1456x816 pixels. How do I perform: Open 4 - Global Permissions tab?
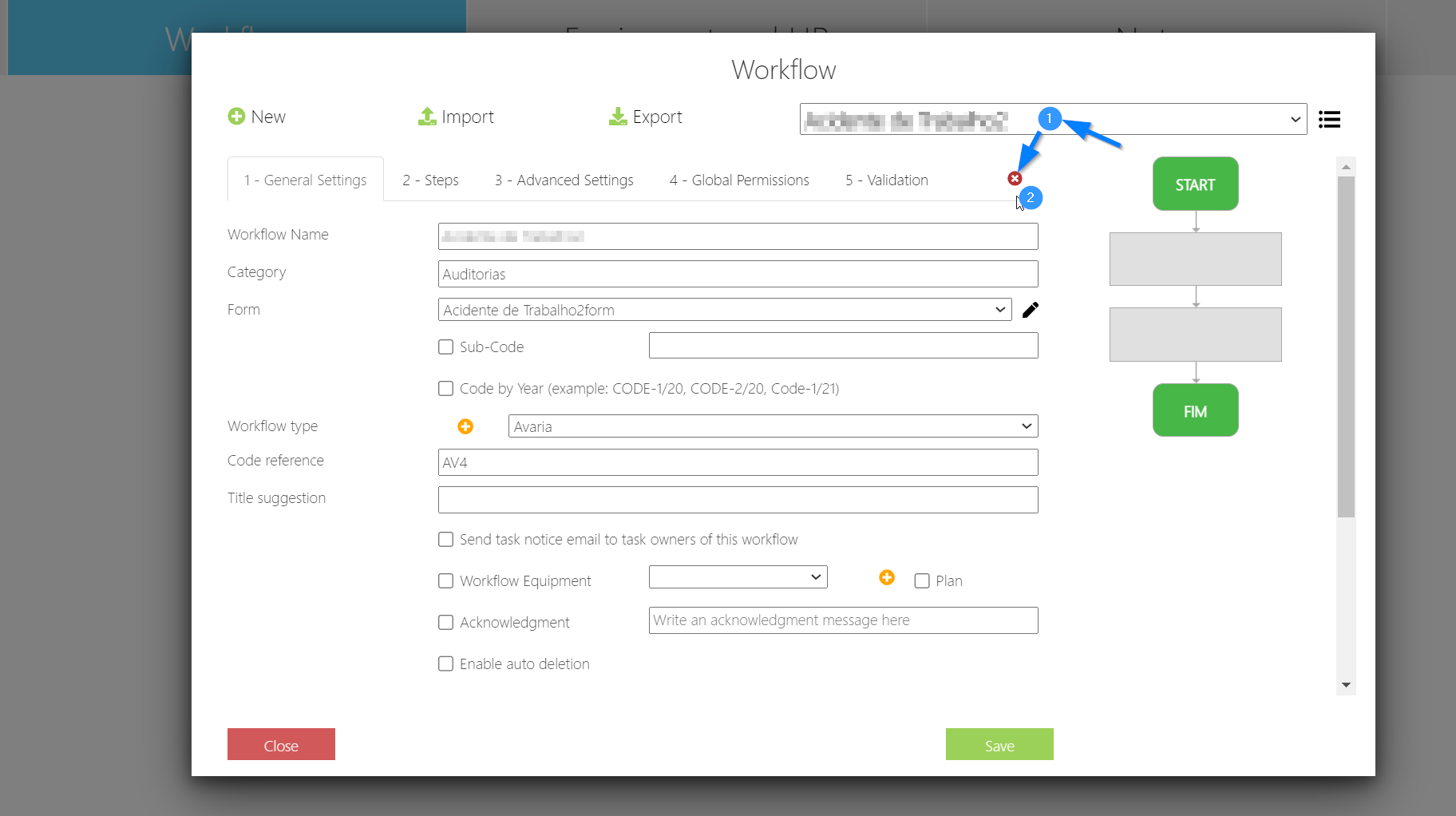pyautogui.click(x=739, y=180)
